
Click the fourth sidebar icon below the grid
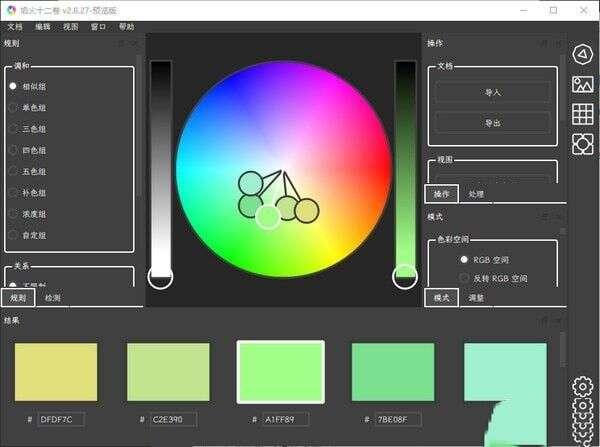pyautogui.click(x=582, y=144)
